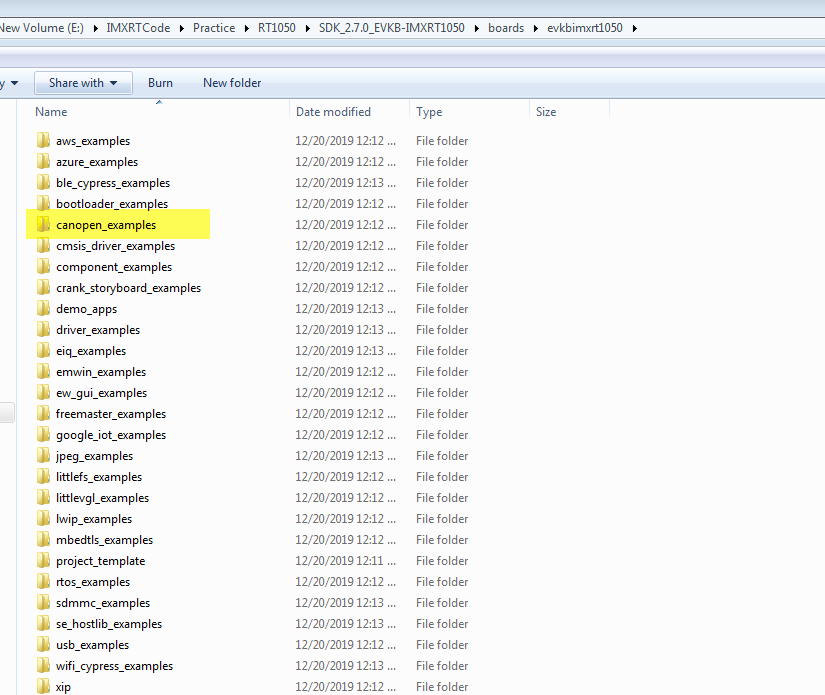Click the se_hostlib_examples folder icon
The image size is (825, 695).
44,624
